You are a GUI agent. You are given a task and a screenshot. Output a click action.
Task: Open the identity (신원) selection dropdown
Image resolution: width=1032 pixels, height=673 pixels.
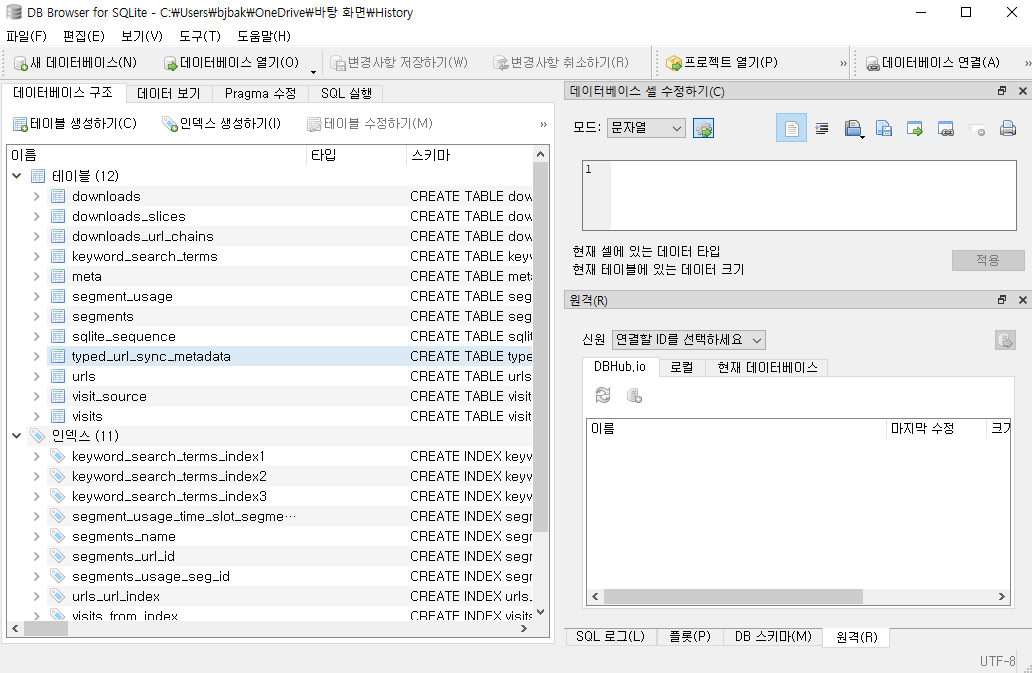click(x=688, y=339)
